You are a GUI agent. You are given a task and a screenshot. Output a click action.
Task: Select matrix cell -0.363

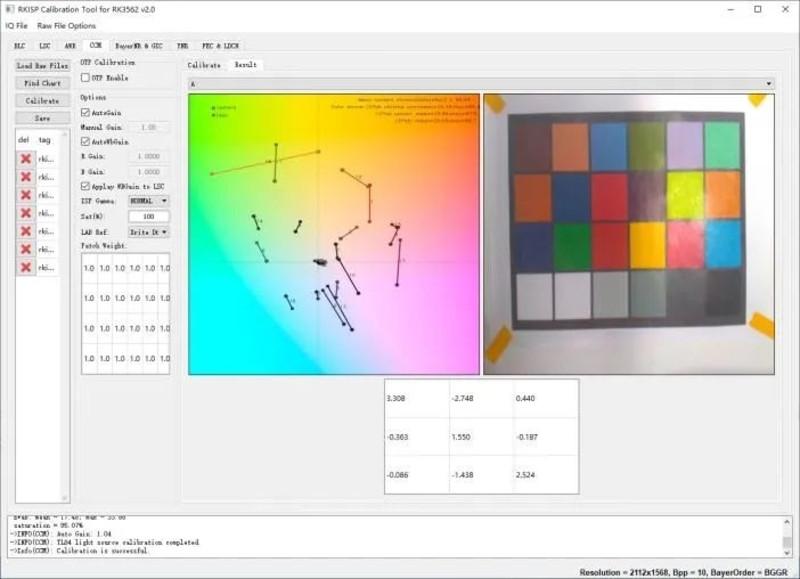point(417,437)
